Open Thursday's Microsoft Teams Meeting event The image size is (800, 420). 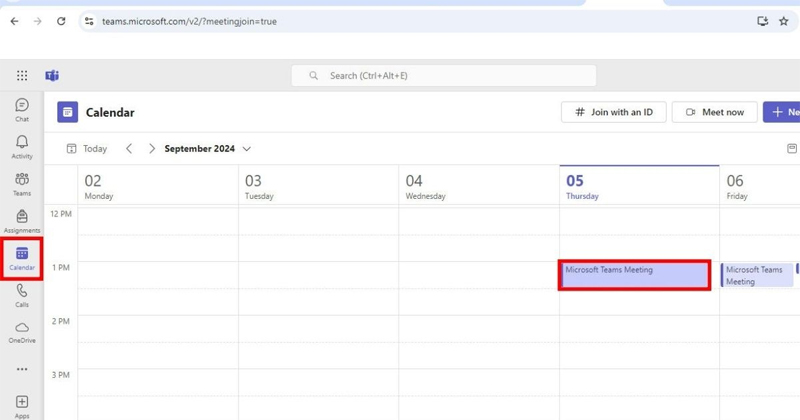[x=635, y=275]
